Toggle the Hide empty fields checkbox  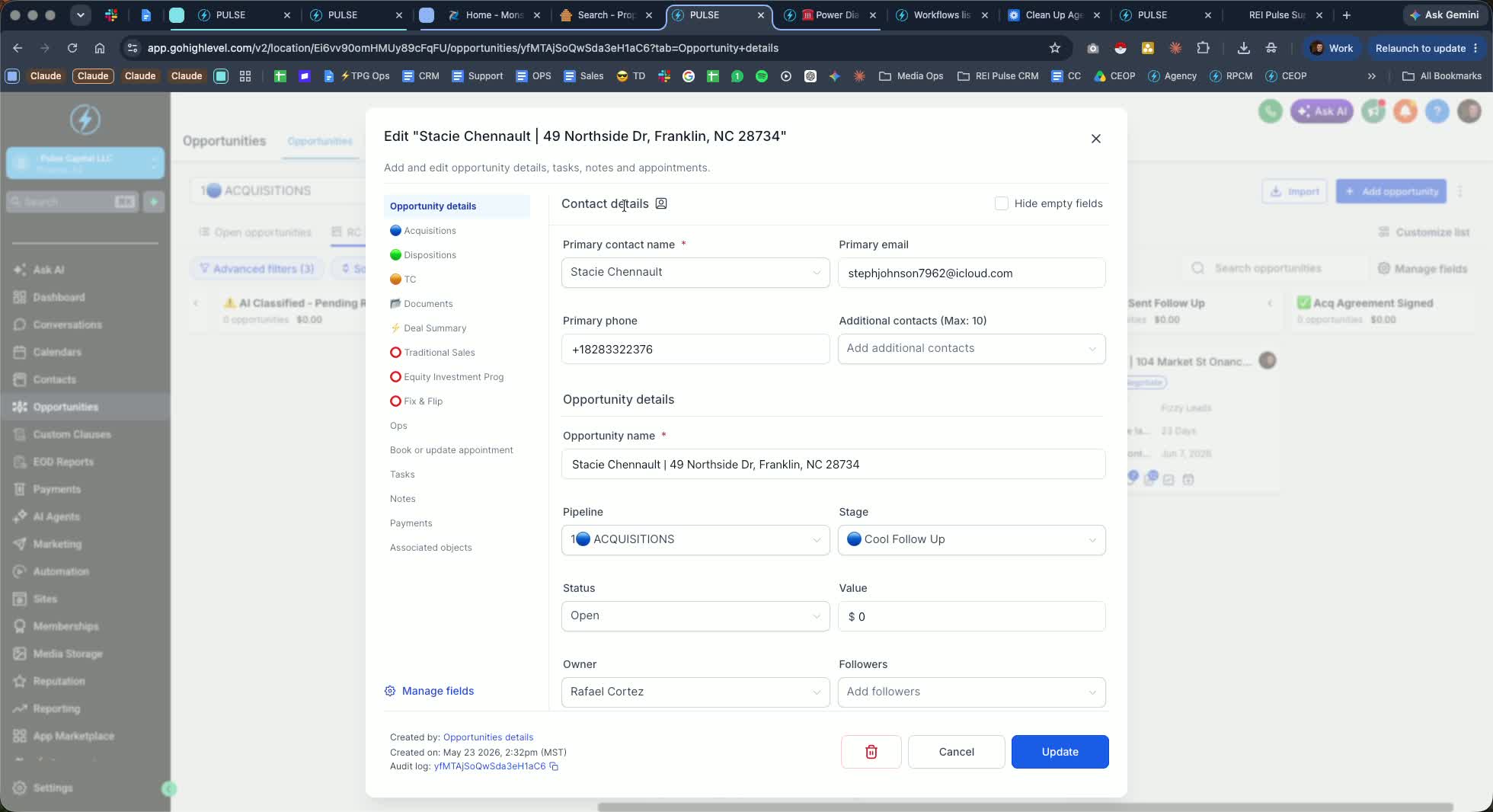1002,203
